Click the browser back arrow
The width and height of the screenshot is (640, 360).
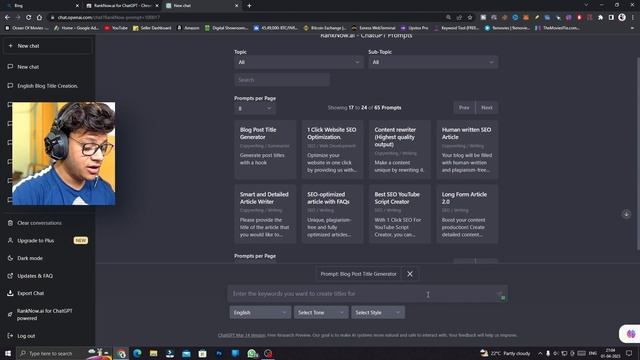coord(7,17)
